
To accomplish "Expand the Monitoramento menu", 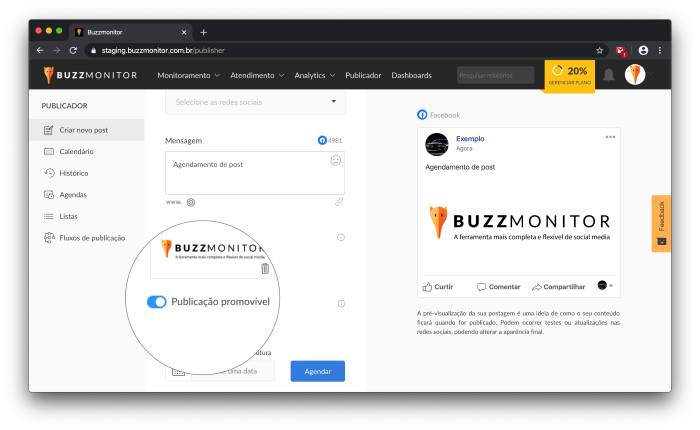I will [x=189, y=75].
